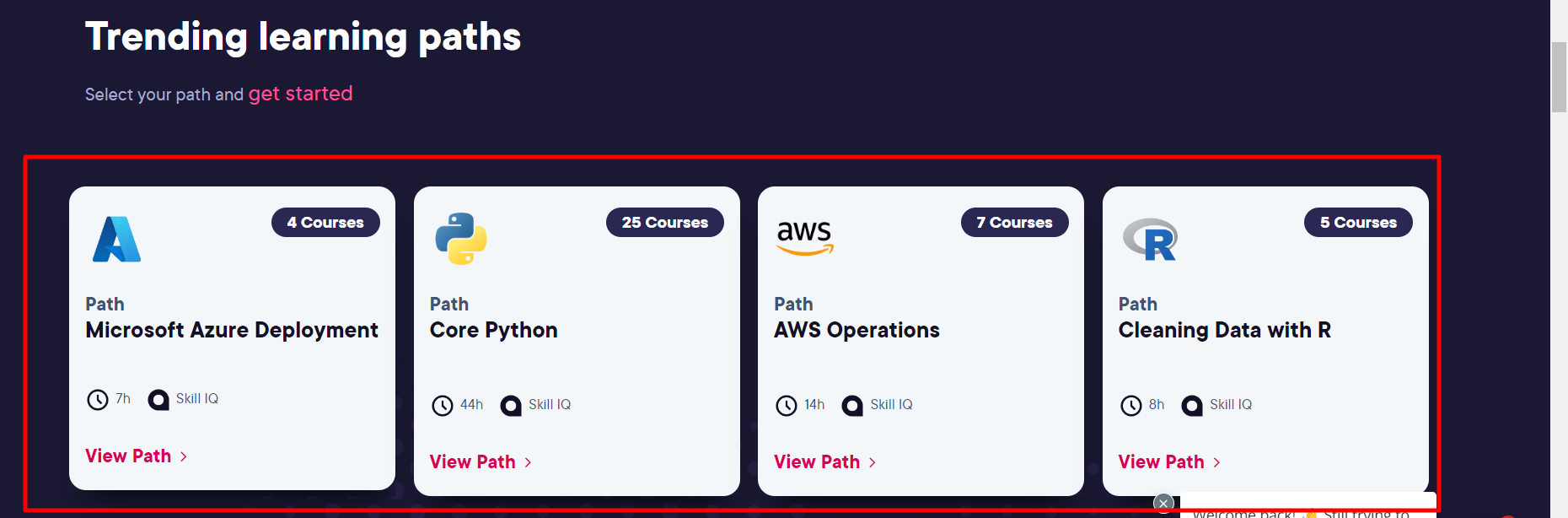Click the Skill IQ icon on Core Python card

point(511,406)
